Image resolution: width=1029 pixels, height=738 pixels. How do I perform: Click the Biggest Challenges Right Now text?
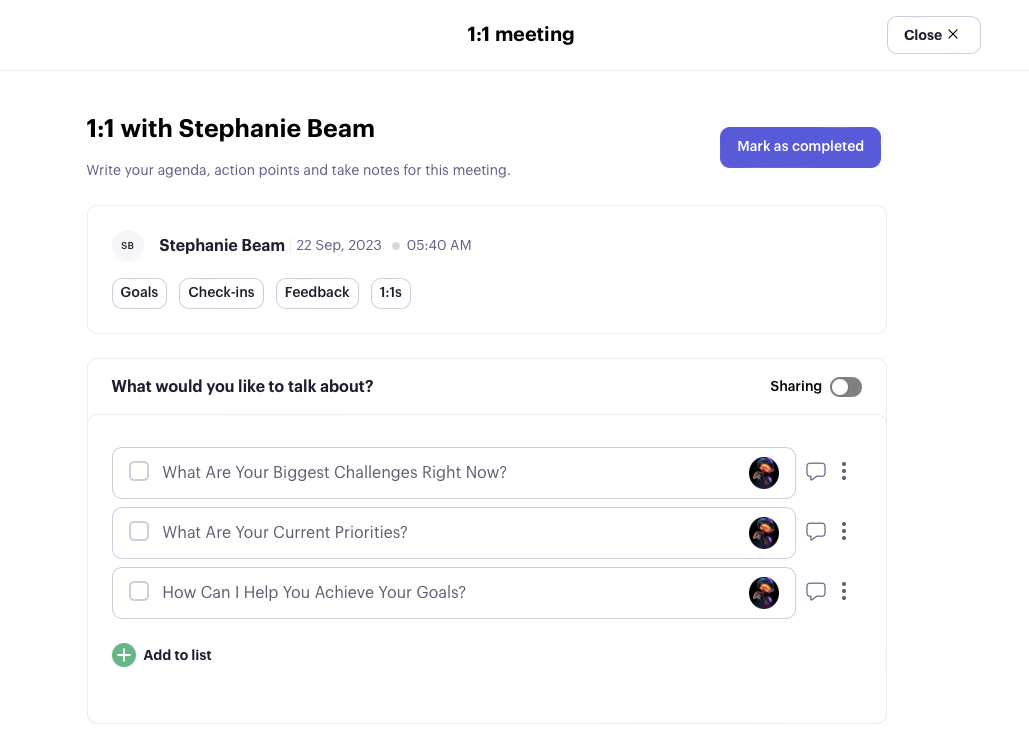pos(335,472)
